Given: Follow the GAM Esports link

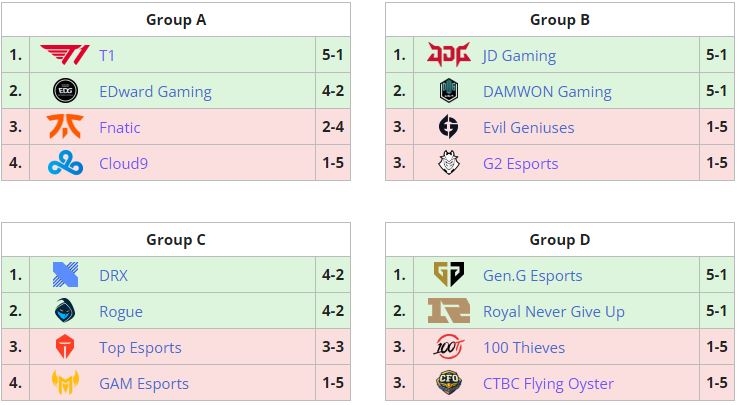Looking at the screenshot, I should 144,383.
